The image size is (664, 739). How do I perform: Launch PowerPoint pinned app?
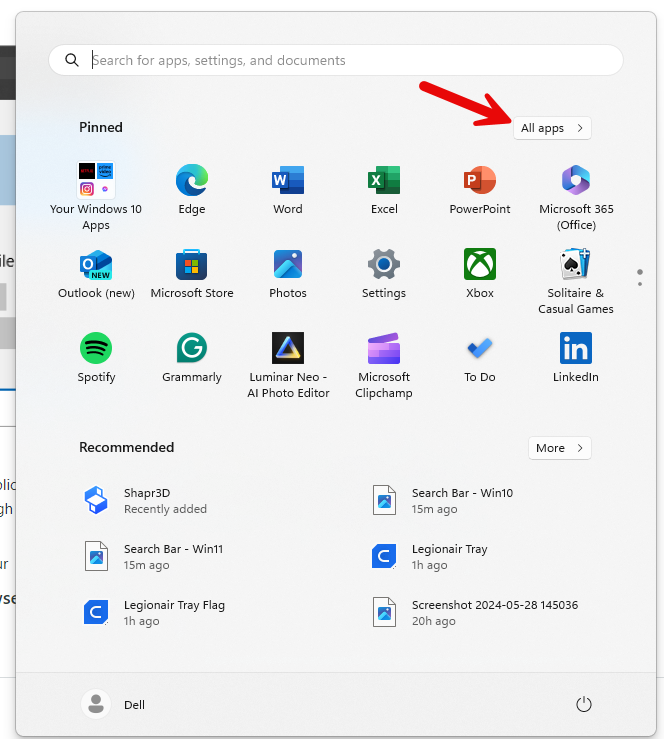480,189
